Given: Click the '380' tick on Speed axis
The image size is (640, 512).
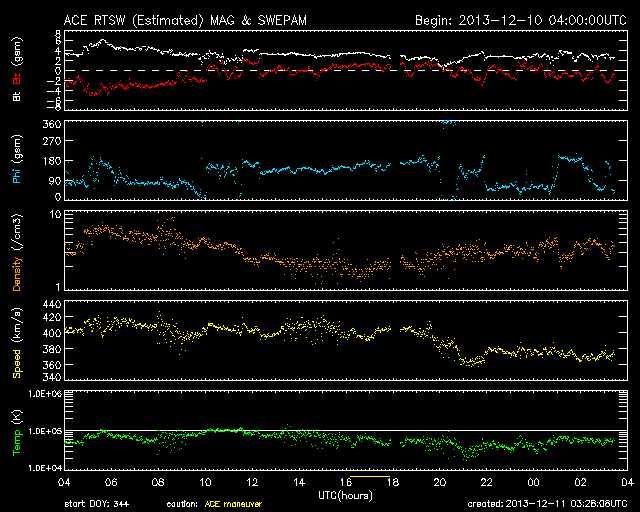Looking at the screenshot, I should coord(52,349).
